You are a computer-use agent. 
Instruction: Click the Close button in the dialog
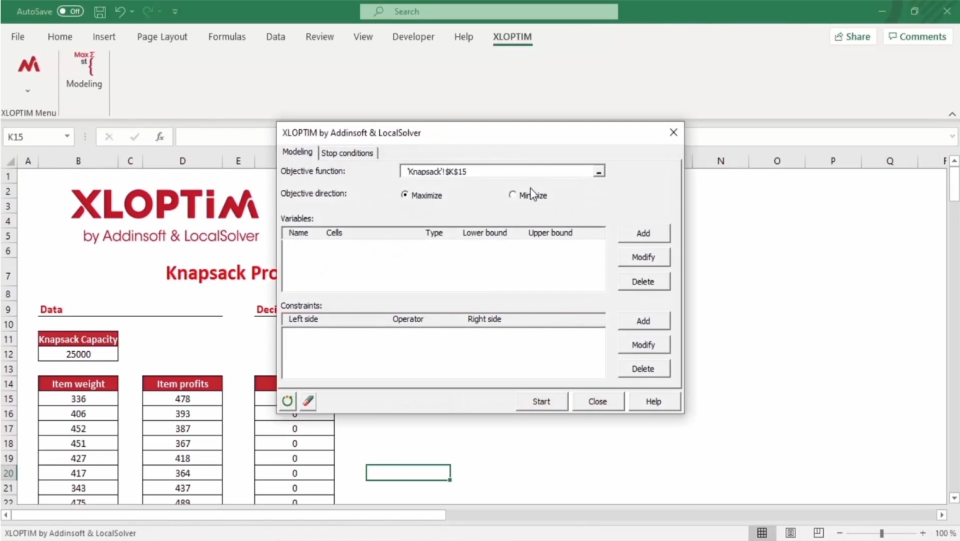pos(598,401)
